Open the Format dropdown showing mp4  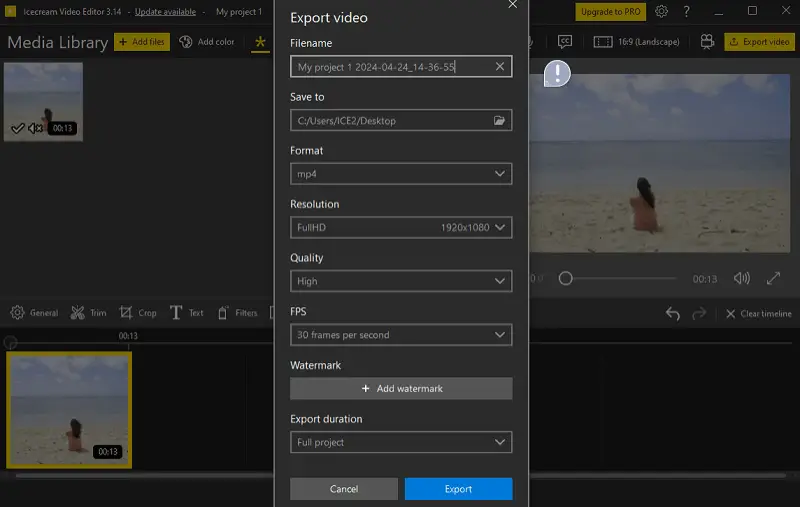(401, 174)
